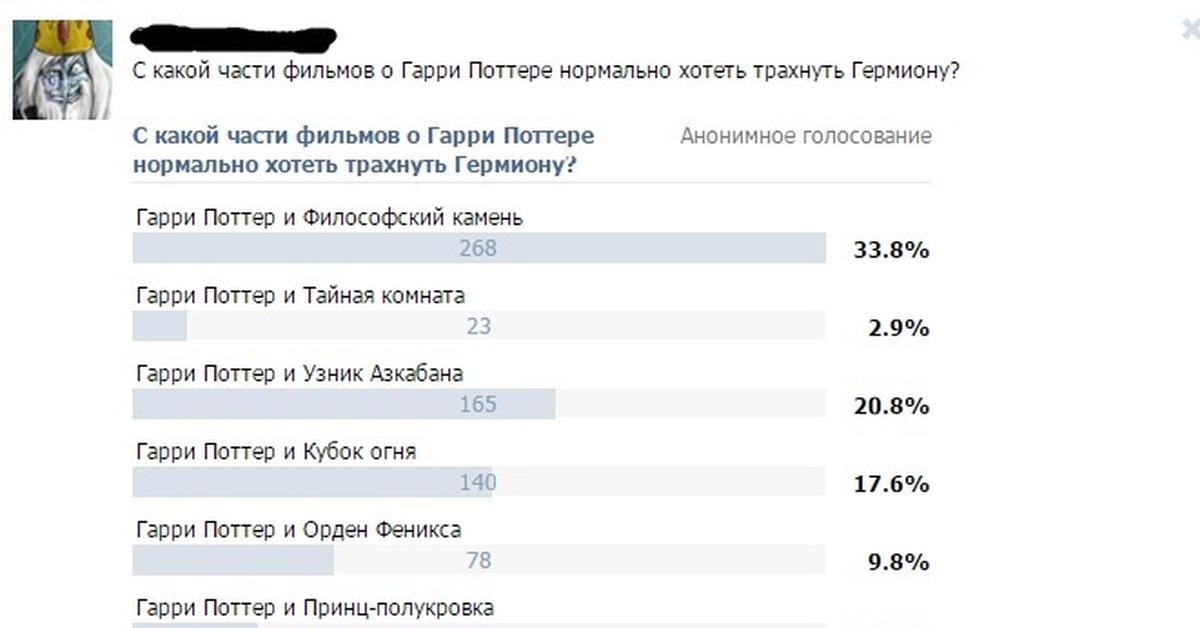Select the "Узник Азкабана" poll option
This screenshot has height=628, width=1200.
click(299, 373)
